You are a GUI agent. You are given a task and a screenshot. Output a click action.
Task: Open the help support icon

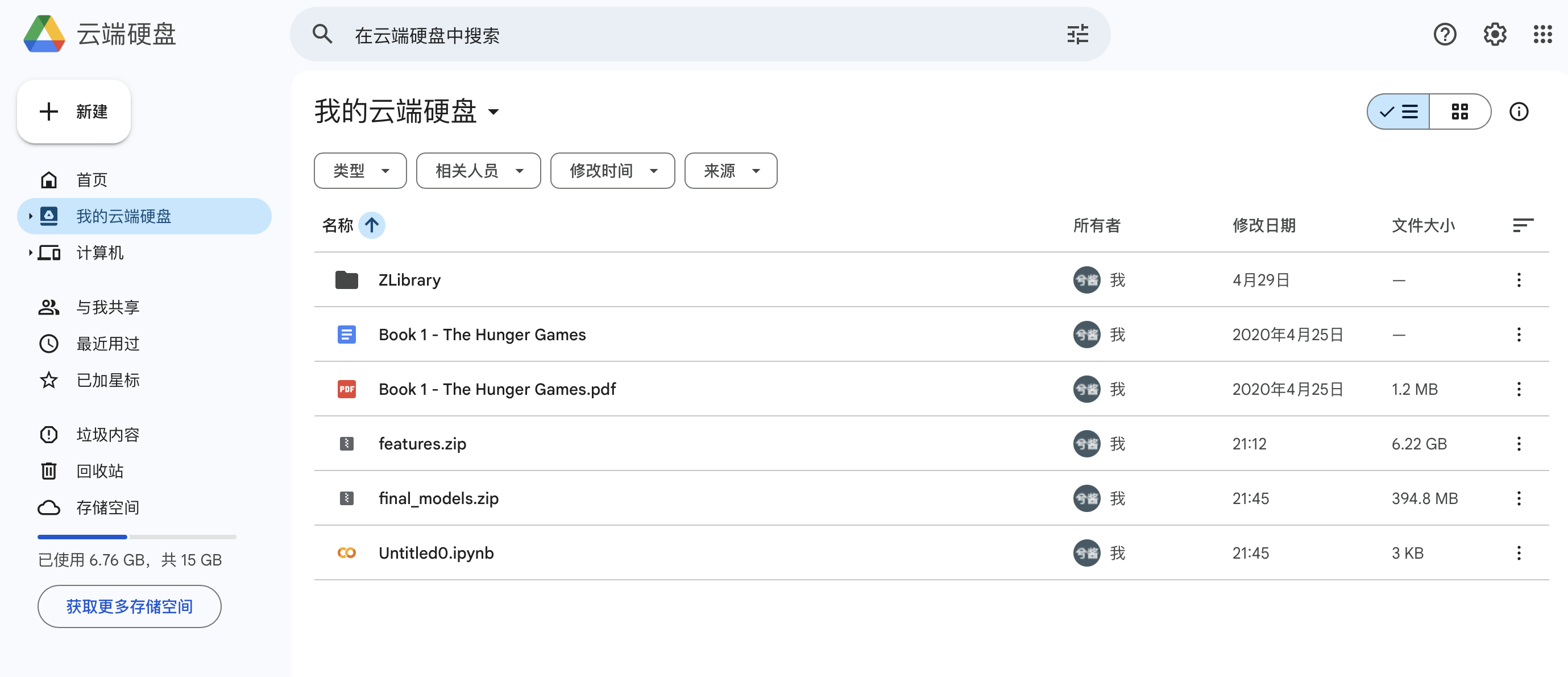1444,35
